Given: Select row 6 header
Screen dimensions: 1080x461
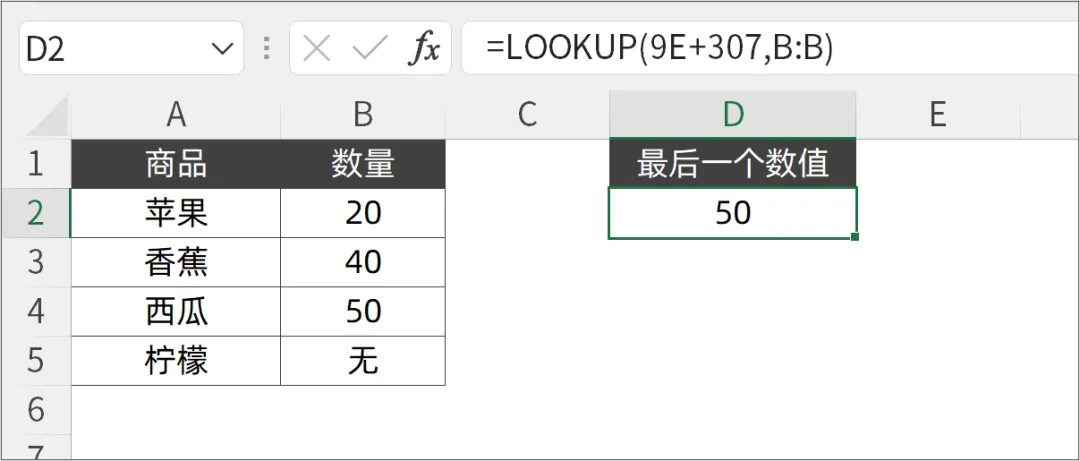Looking at the screenshot, I should click(36, 409).
